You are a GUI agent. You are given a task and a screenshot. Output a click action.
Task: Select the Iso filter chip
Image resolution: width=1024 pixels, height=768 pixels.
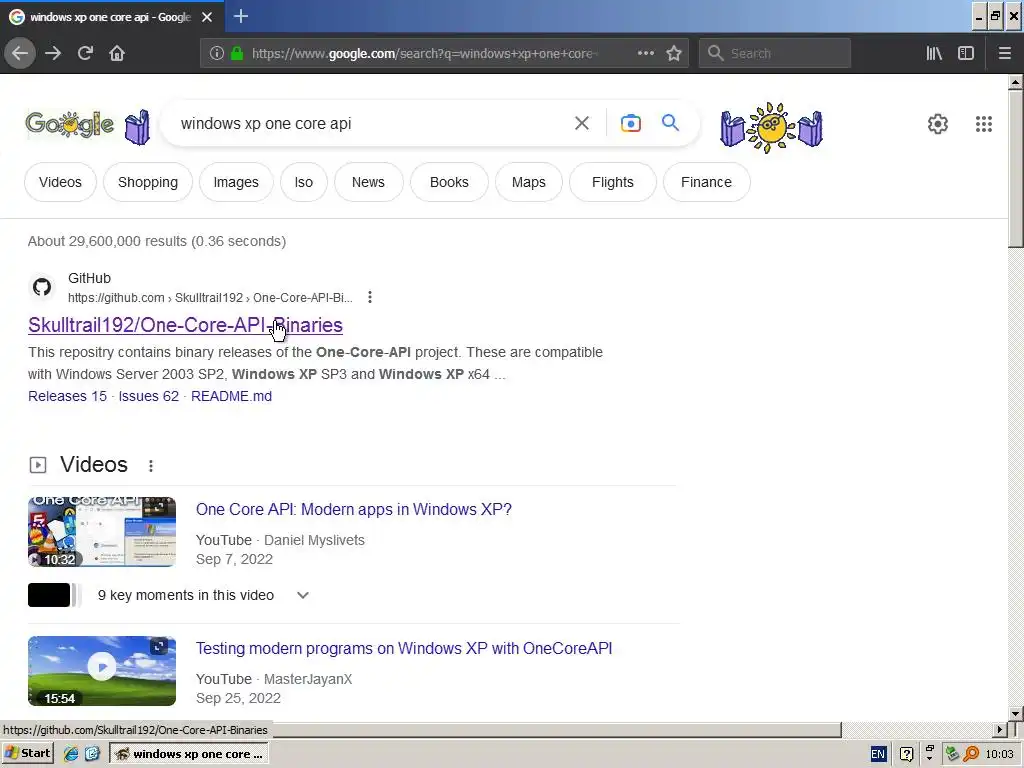point(304,182)
